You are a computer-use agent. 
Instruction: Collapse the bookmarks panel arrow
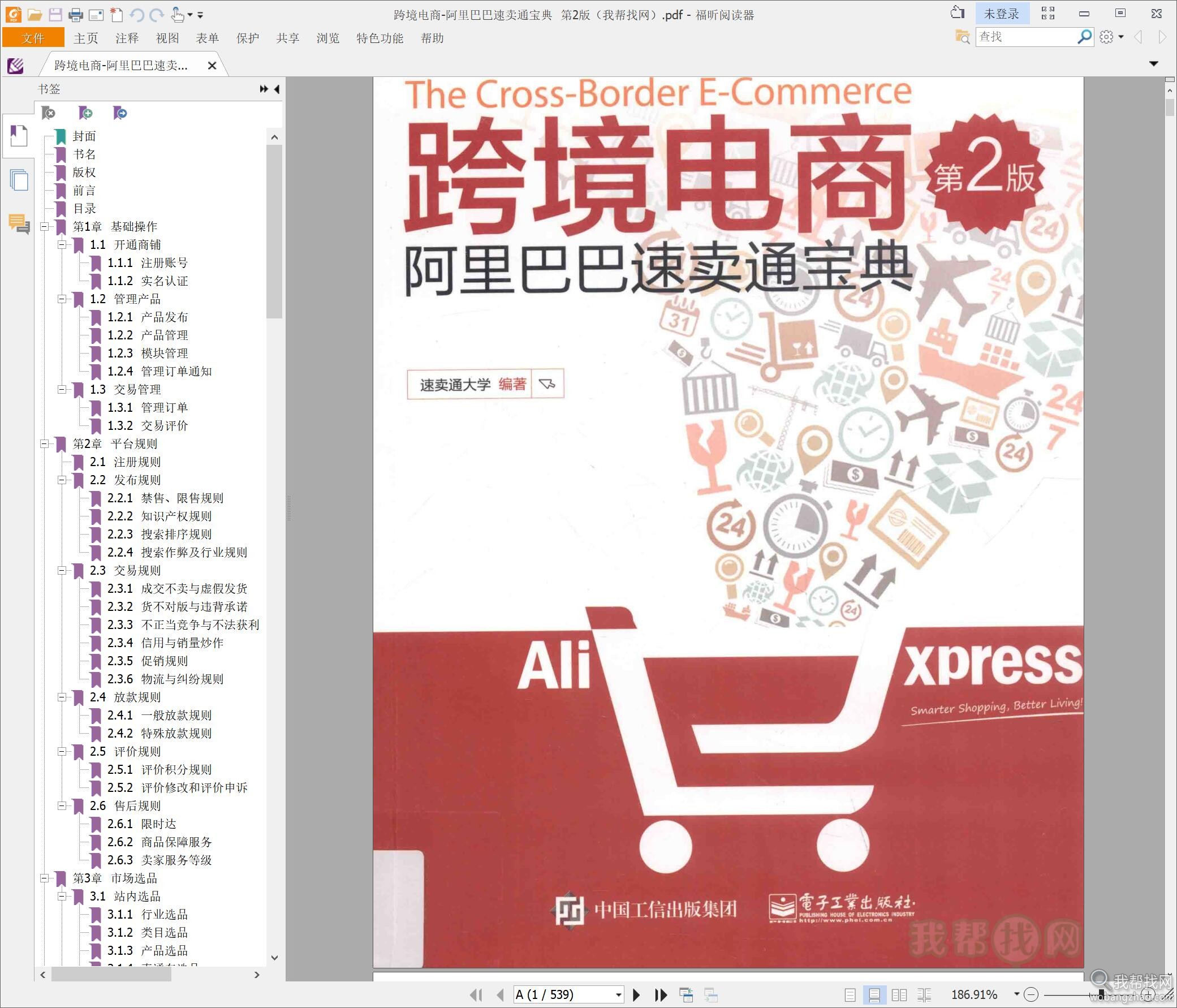click(277, 89)
